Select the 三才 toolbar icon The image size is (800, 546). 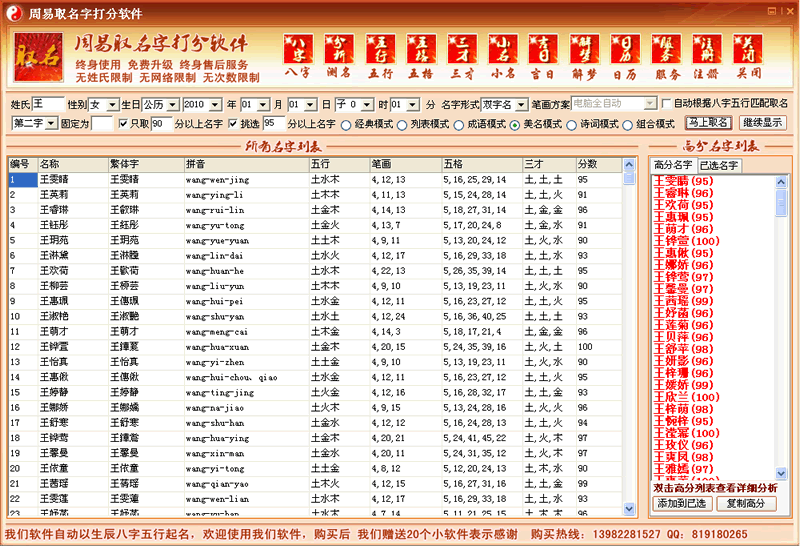click(x=462, y=56)
